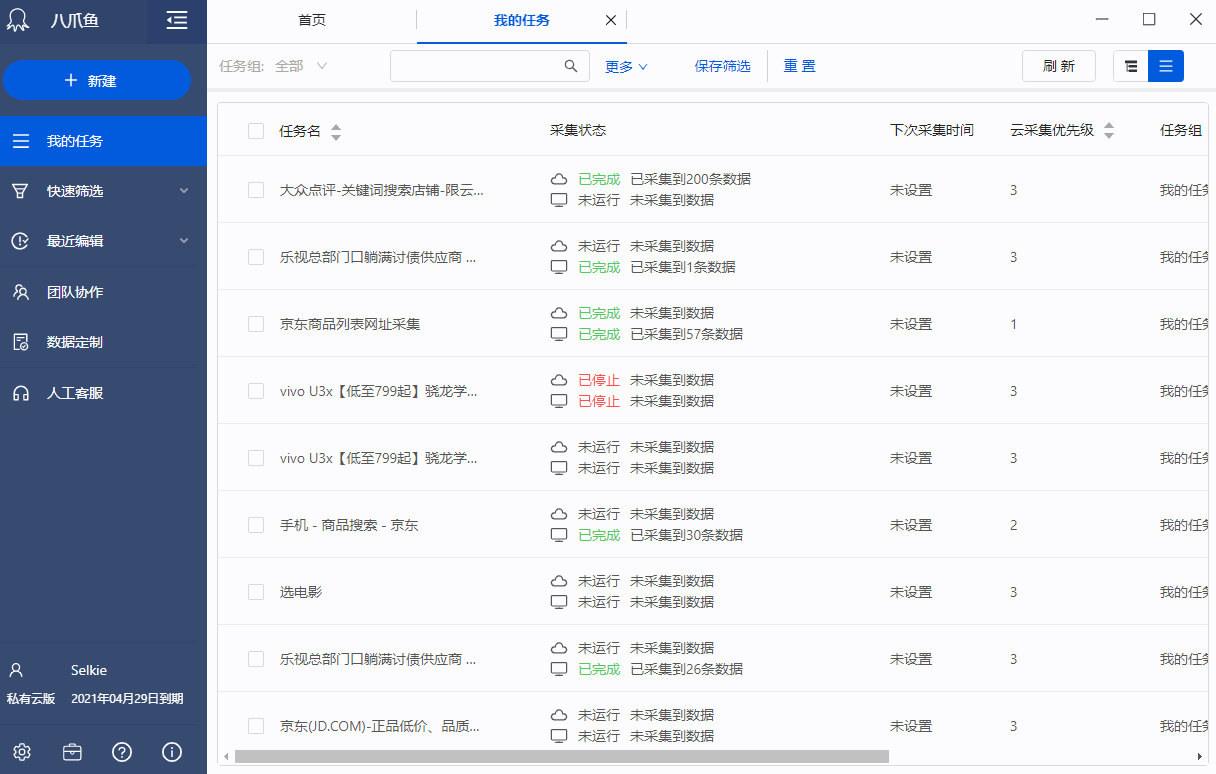Image resolution: width=1216 pixels, height=774 pixels.
Task: Open settings gear icon in sidebar footer
Action: tap(22, 752)
